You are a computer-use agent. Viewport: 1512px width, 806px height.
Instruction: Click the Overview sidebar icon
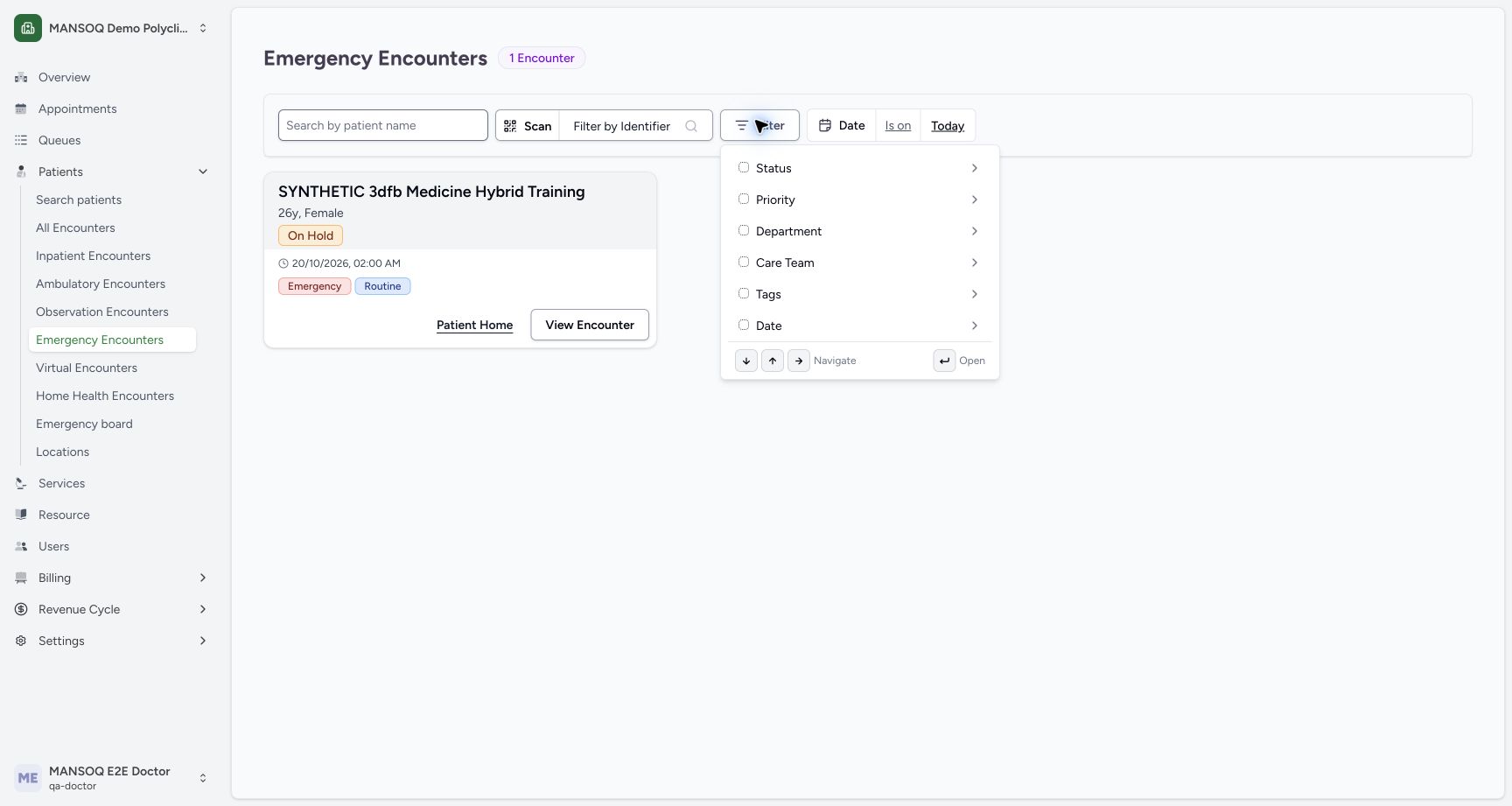pos(21,77)
